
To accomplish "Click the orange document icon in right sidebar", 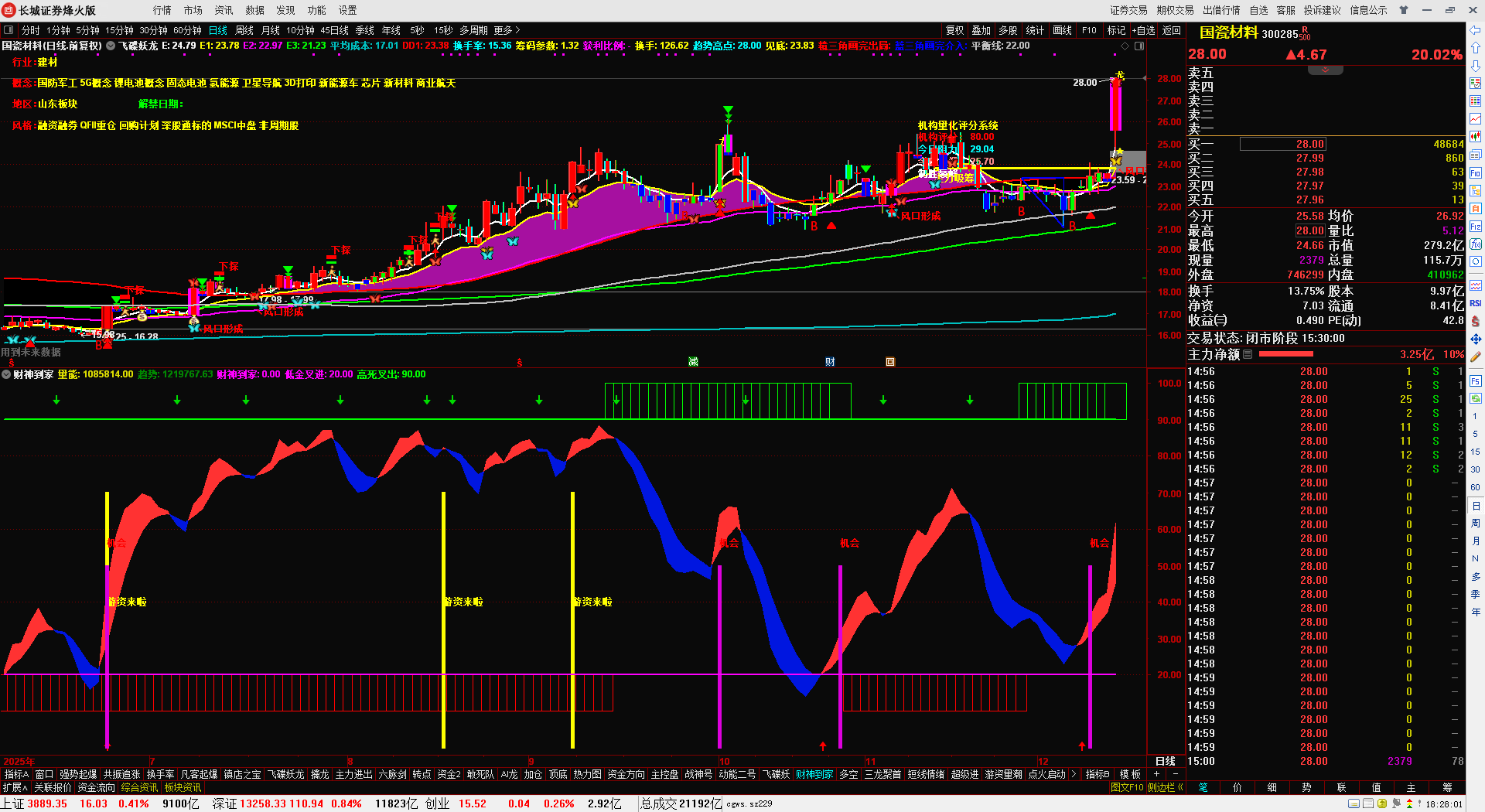I will click(x=1475, y=208).
